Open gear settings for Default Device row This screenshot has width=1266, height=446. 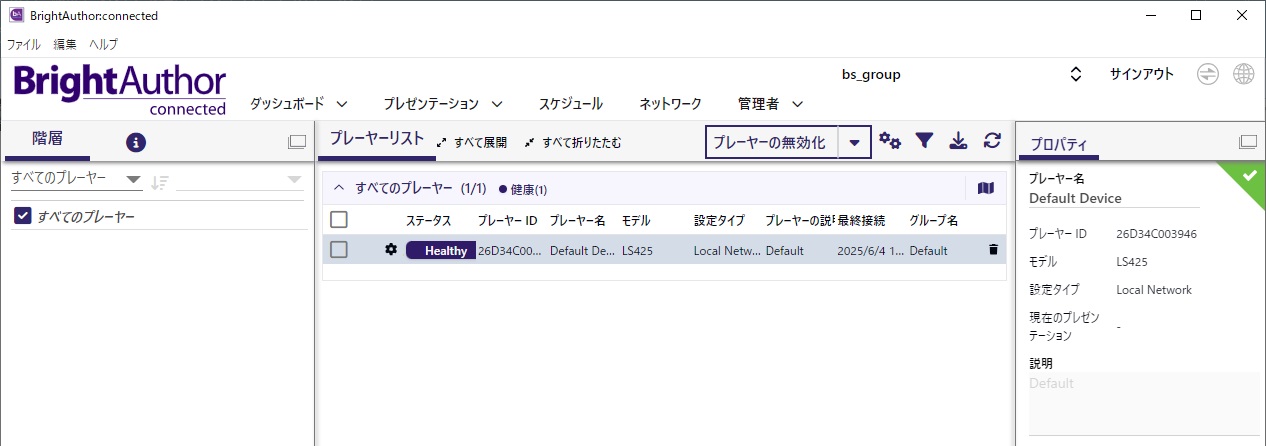click(391, 250)
